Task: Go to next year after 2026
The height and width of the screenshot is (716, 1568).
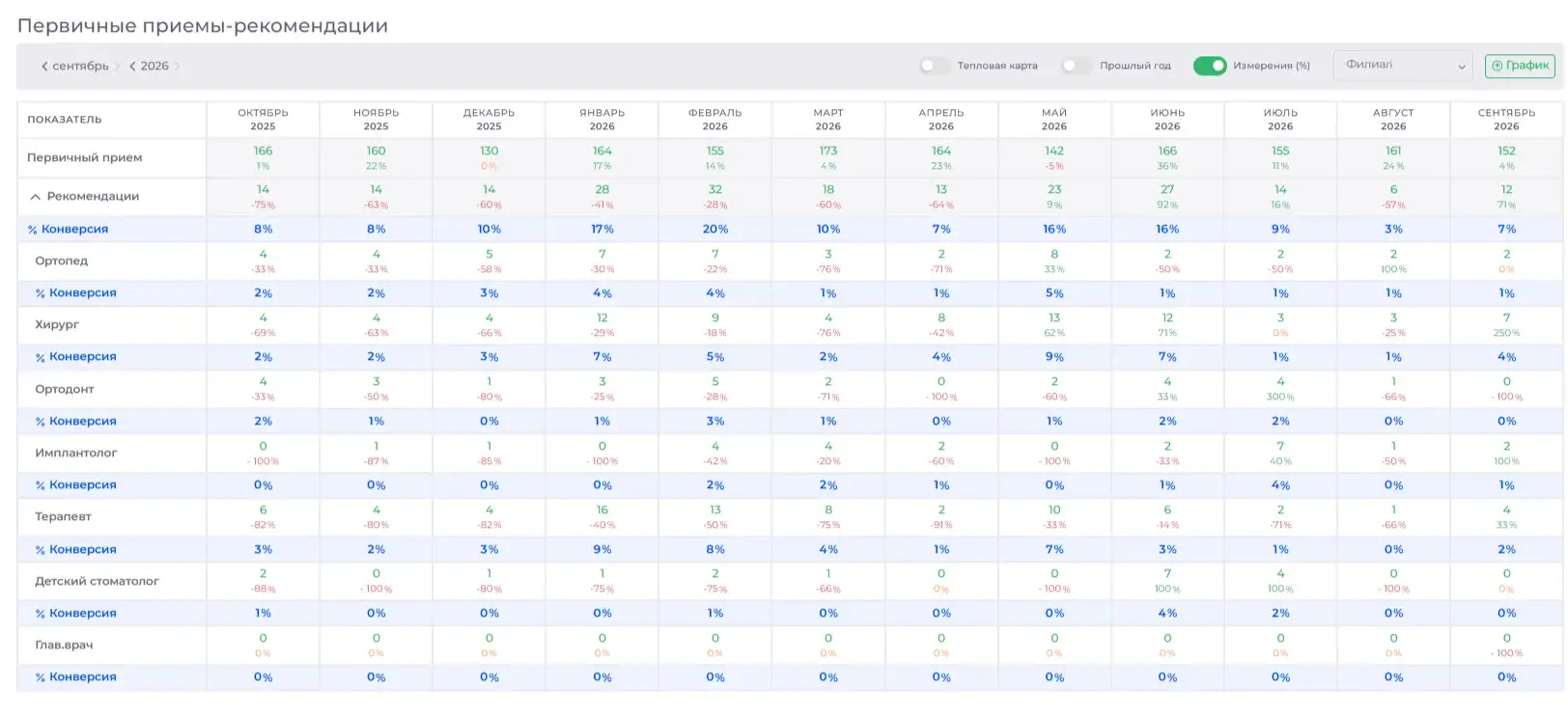Action: (x=177, y=67)
